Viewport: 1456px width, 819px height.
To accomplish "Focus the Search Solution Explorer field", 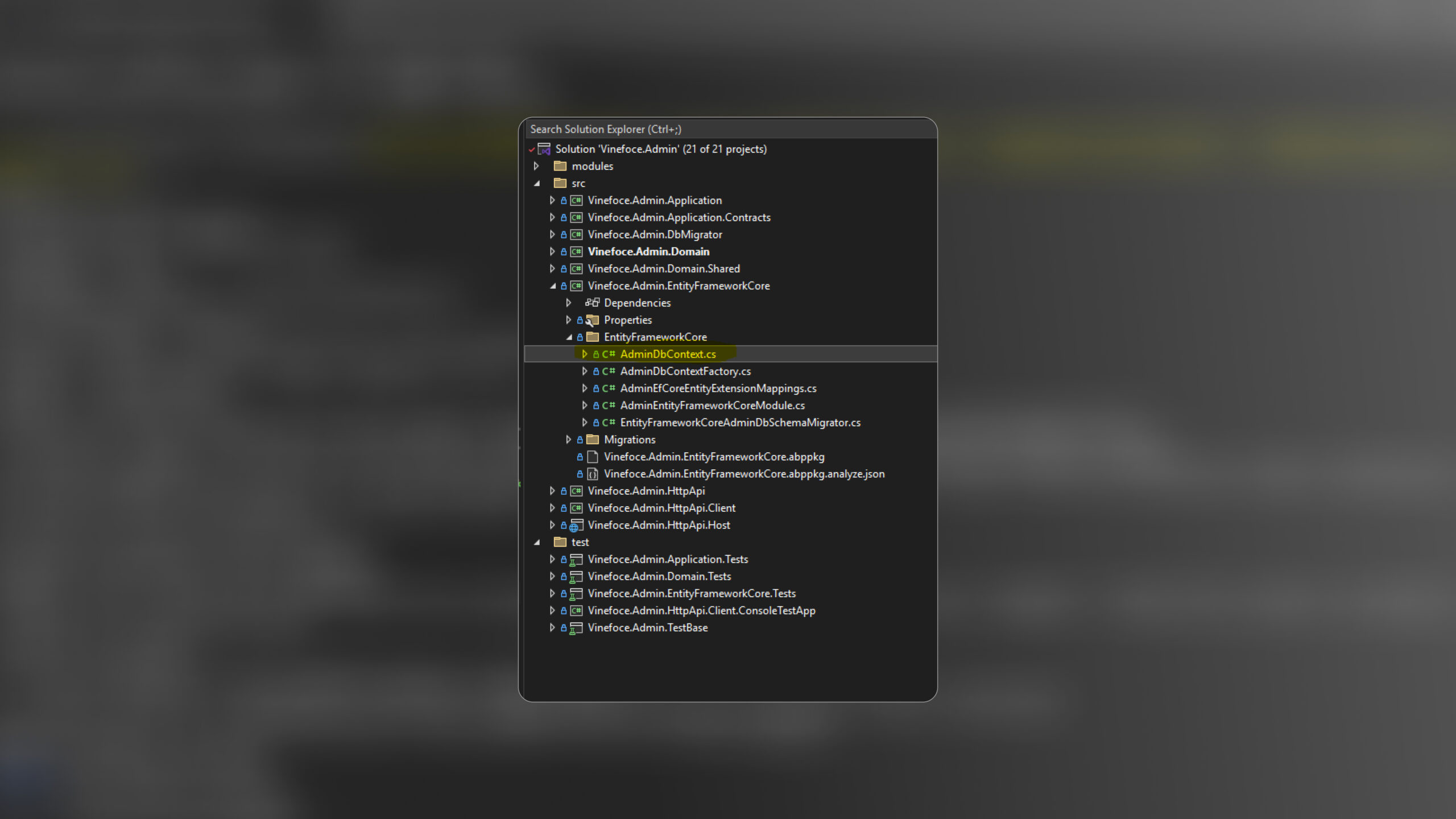I will [x=731, y=129].
